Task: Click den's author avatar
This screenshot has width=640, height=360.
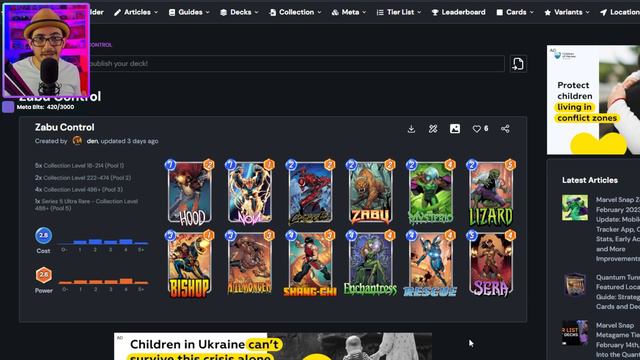Action: 77,141
